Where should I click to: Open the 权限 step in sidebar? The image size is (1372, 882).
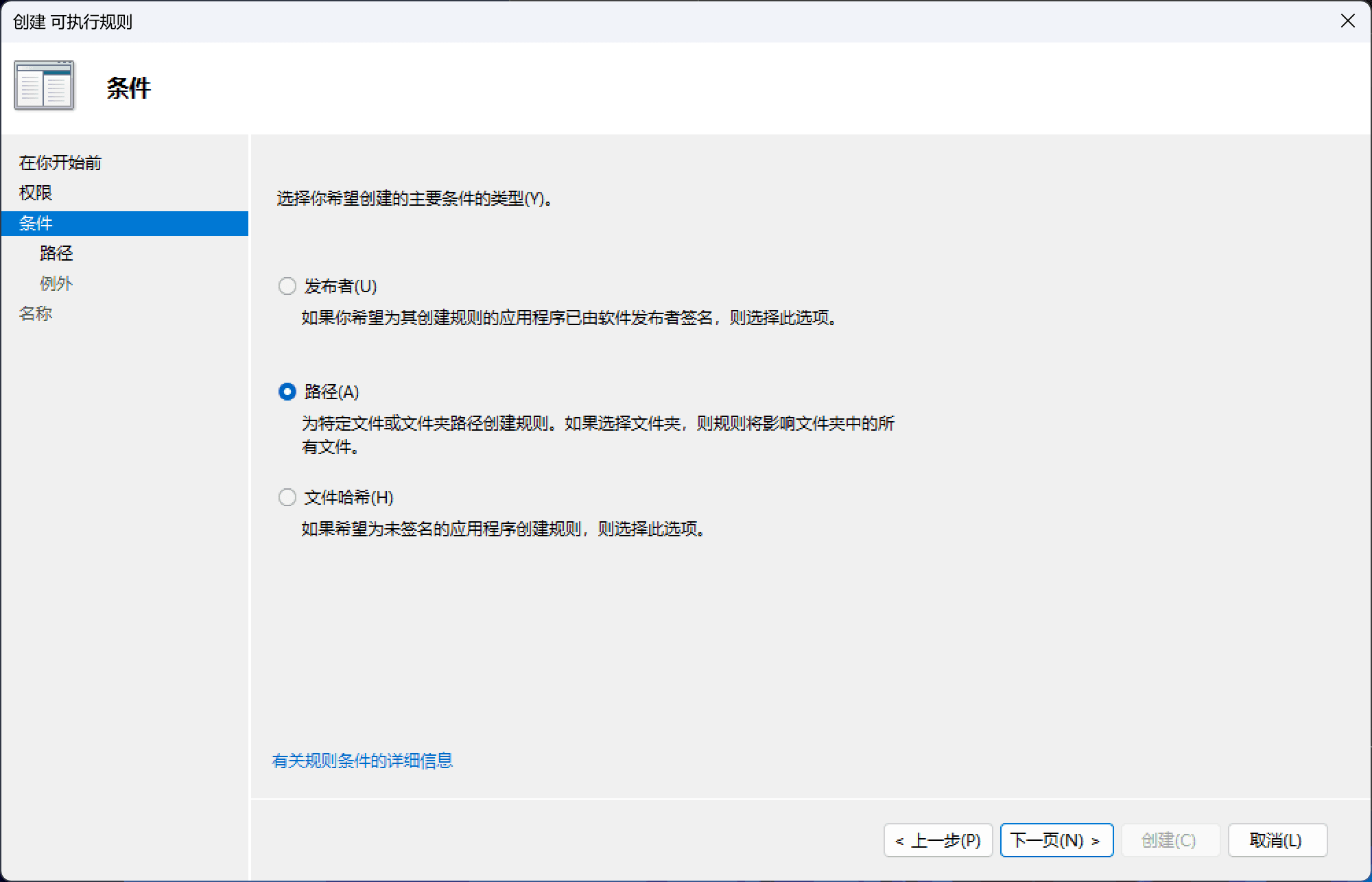[36, 193]
